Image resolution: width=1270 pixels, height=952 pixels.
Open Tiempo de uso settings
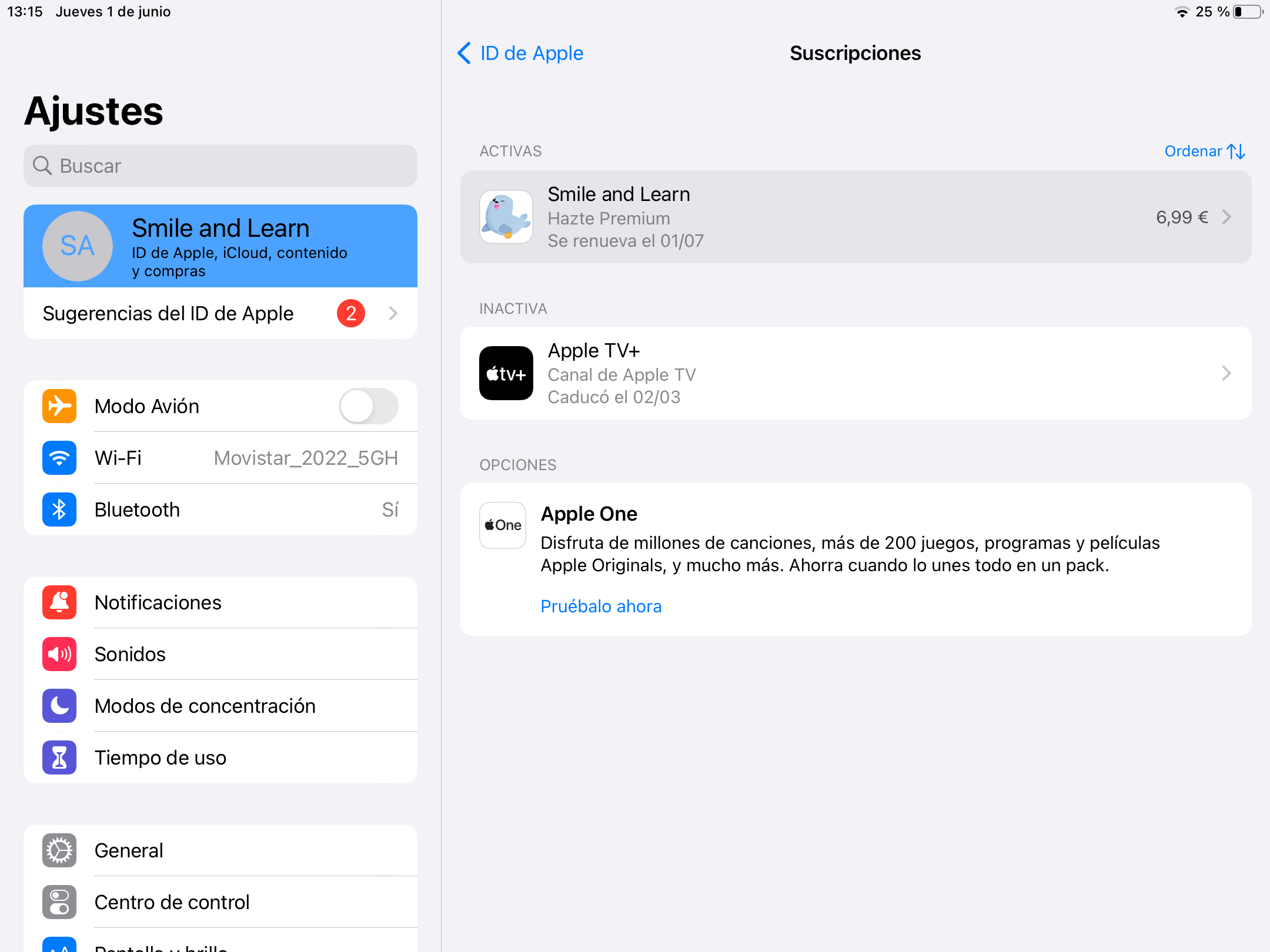coord(220,757)
